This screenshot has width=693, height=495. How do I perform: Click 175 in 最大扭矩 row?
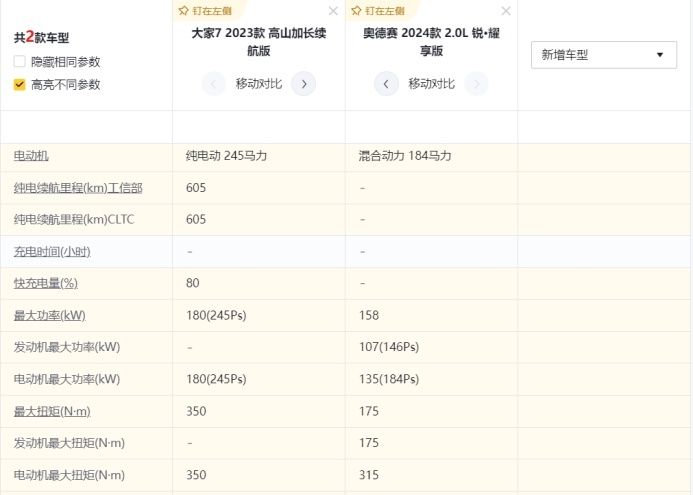point(369,411)
